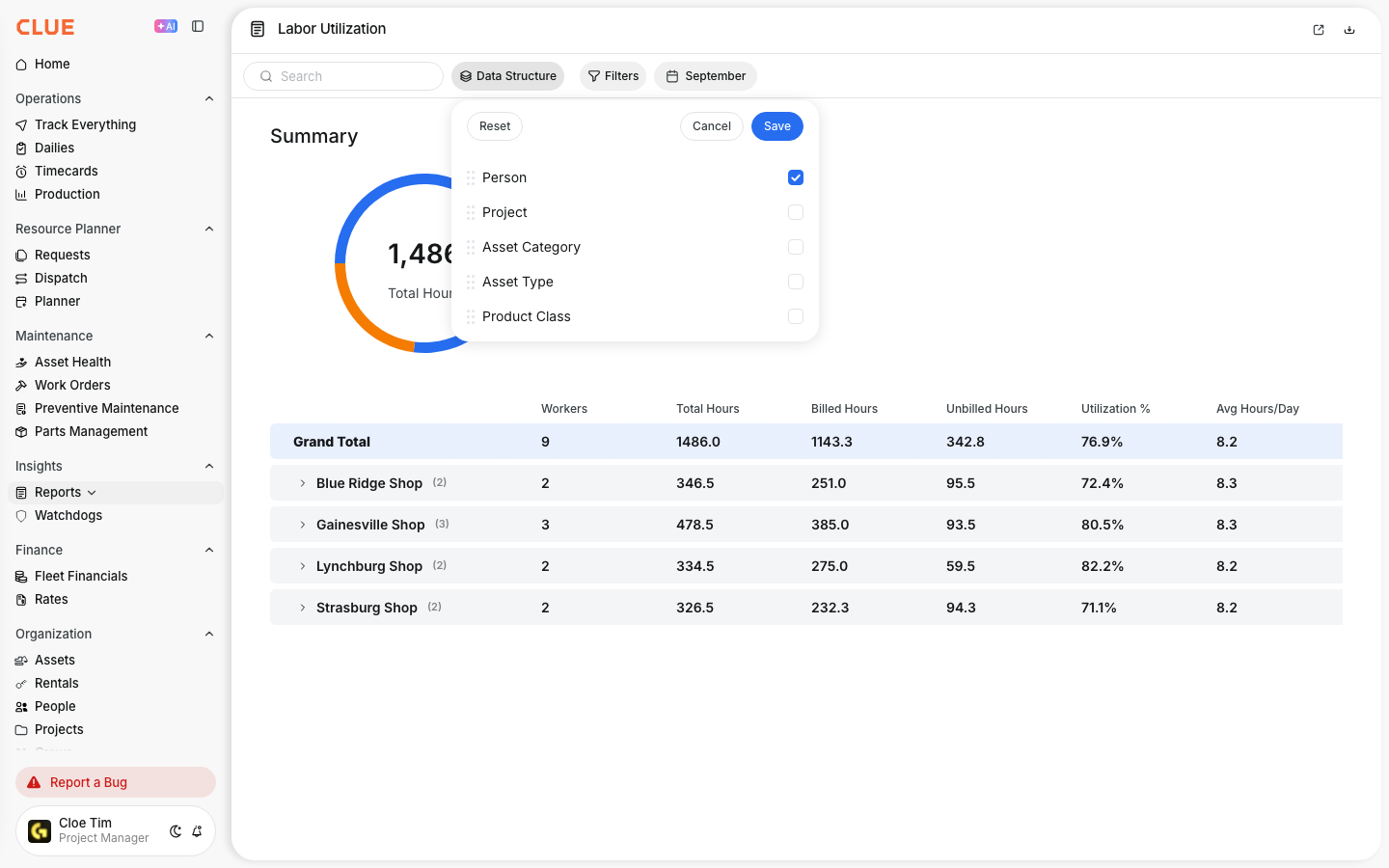Viewport: 1389px width, 868px height.
Task: Download the Labor Utilization report
Action: coord(1349,30)
